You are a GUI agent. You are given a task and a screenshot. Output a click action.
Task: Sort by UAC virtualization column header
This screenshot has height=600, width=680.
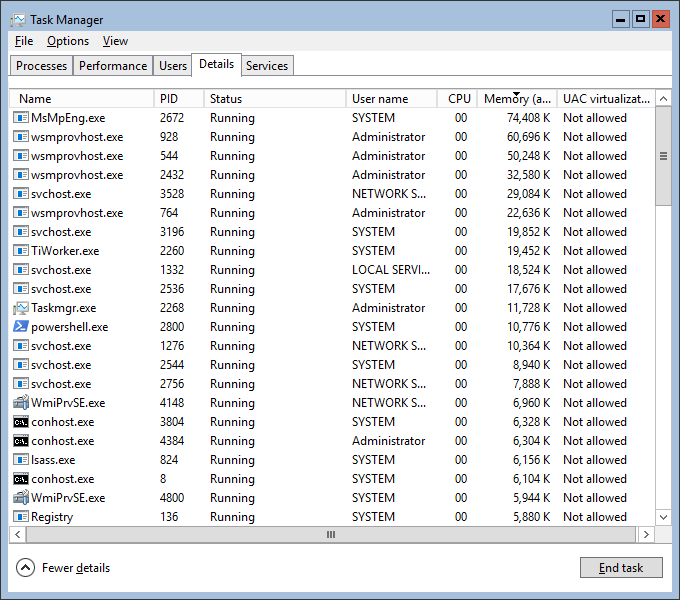606,99
